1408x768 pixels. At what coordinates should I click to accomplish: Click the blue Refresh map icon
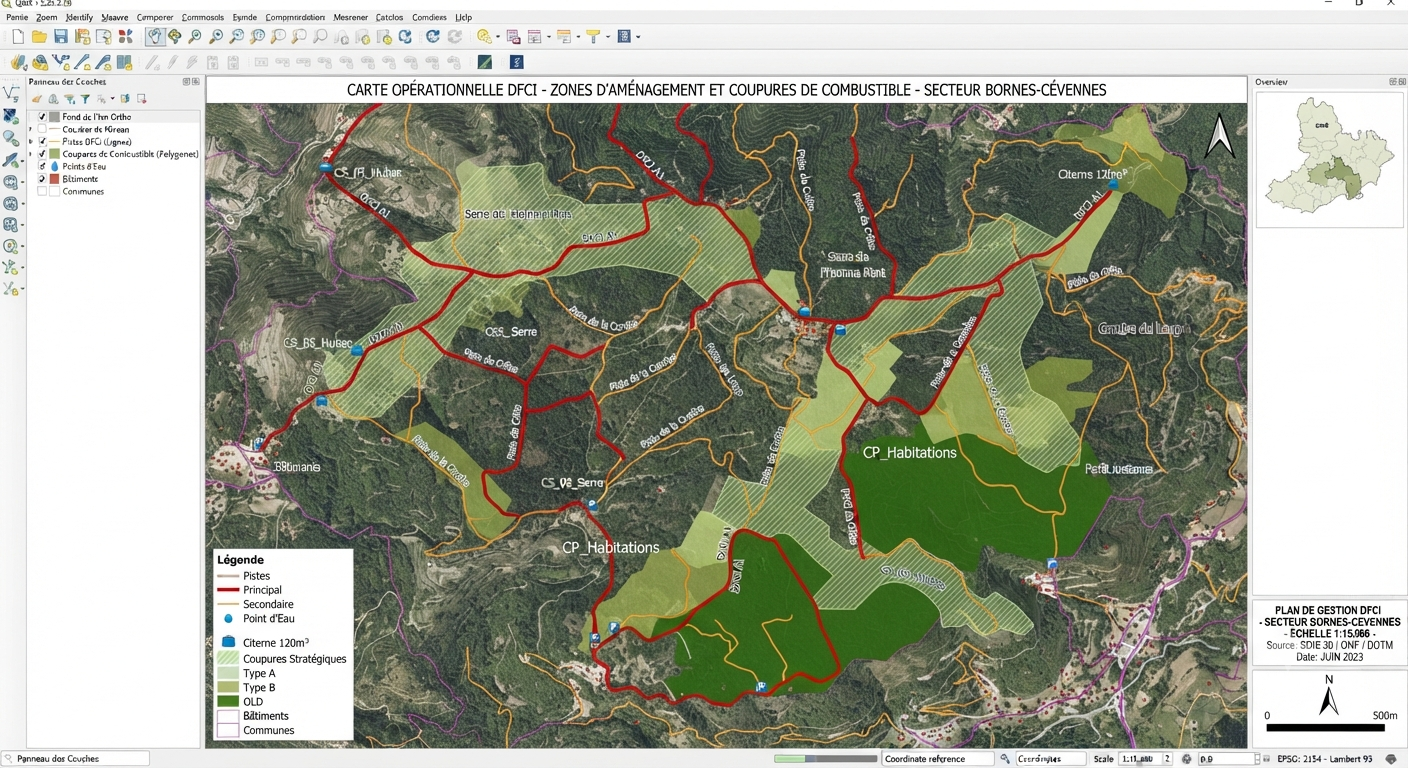(432, 37)
